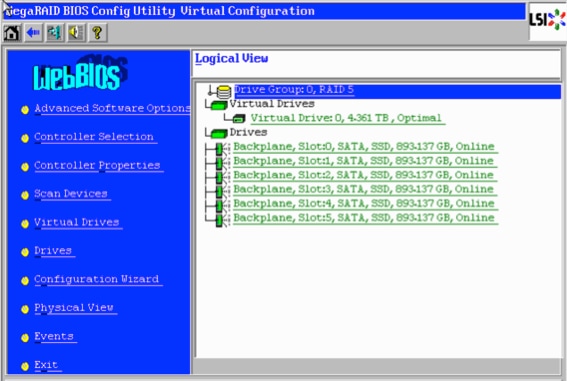
Task: Click the Slot:3 drive icon
Action: pos(219,191)
